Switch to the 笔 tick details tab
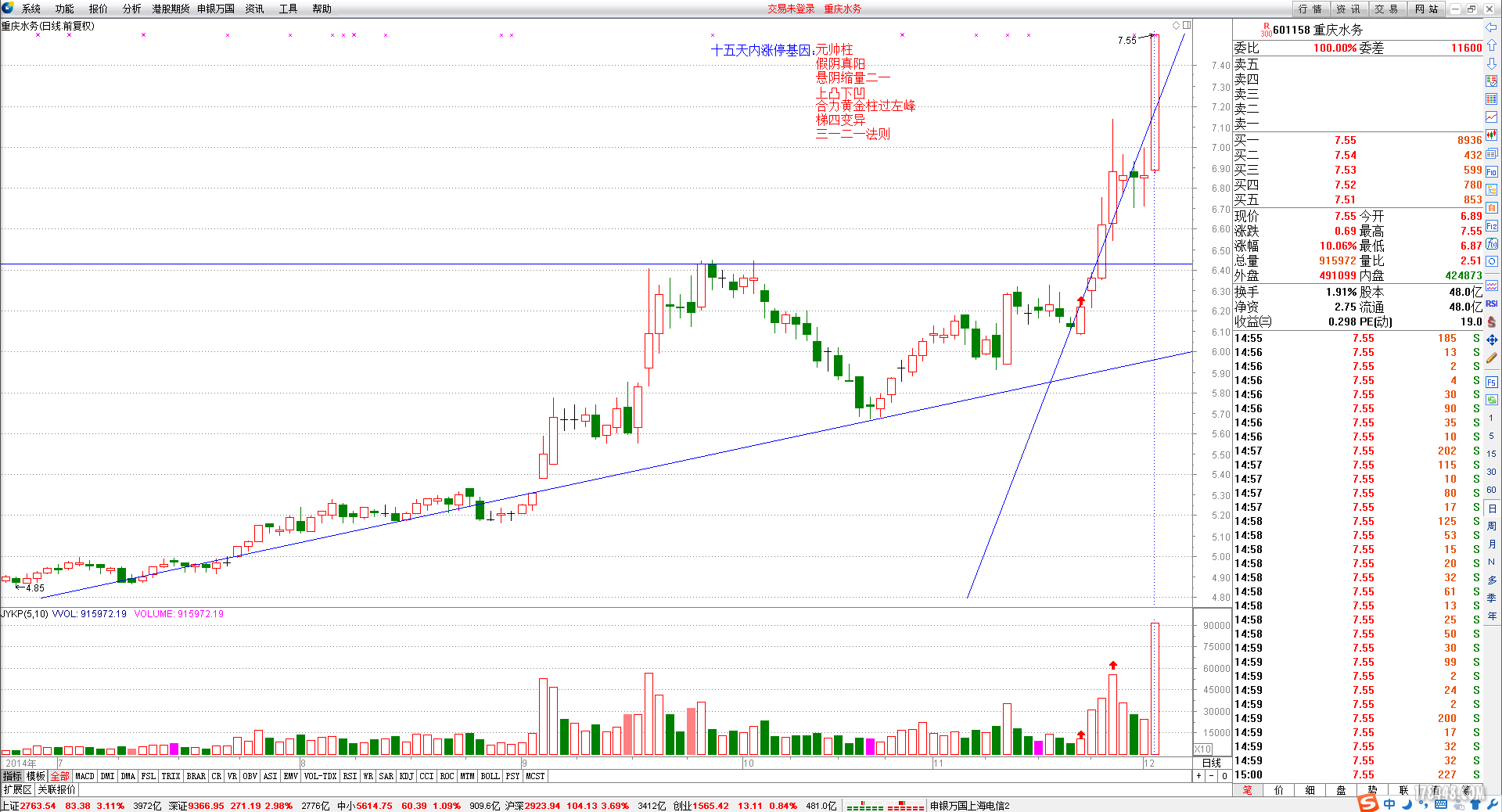Viewport: 1502px width, 812px height. point(1248,789)
